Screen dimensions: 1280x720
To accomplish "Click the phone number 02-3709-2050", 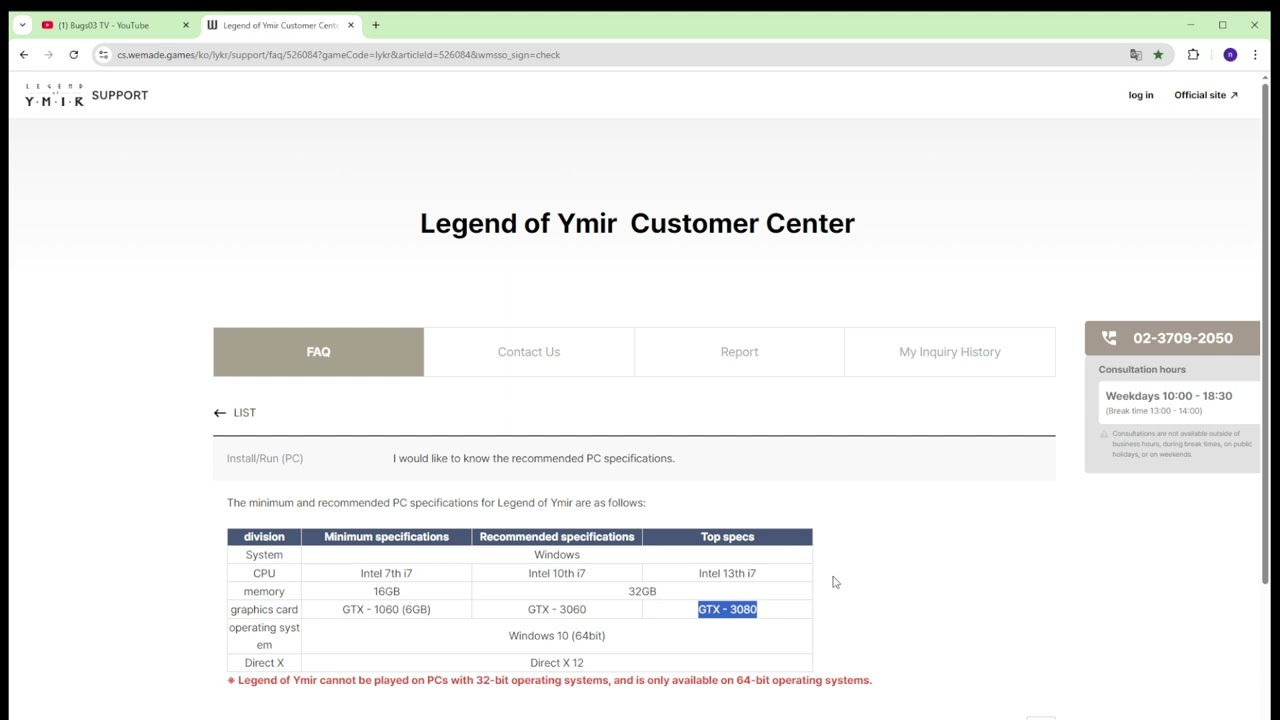I will coord(1183,338).
